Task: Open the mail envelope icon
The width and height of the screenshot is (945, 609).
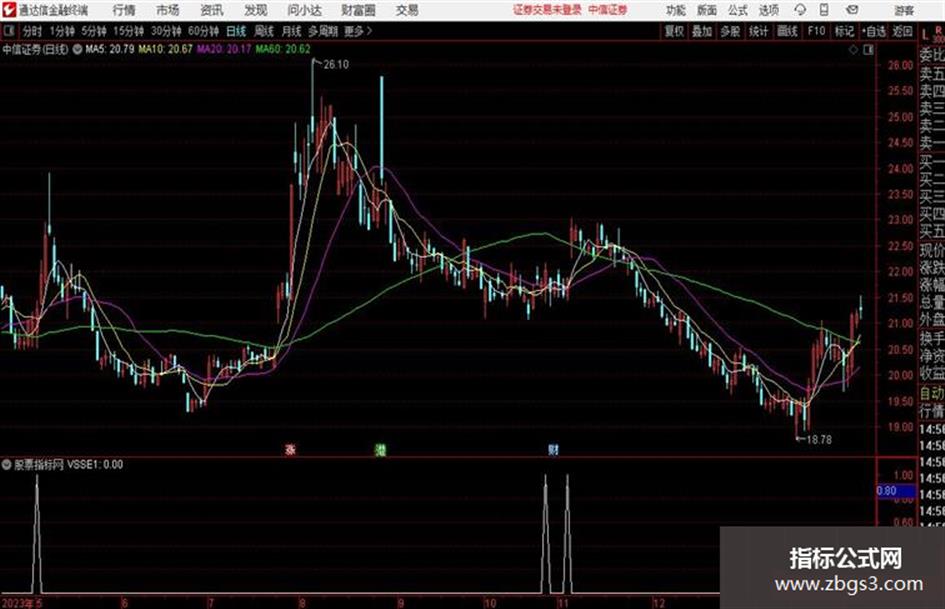Action: pos(852,10)
